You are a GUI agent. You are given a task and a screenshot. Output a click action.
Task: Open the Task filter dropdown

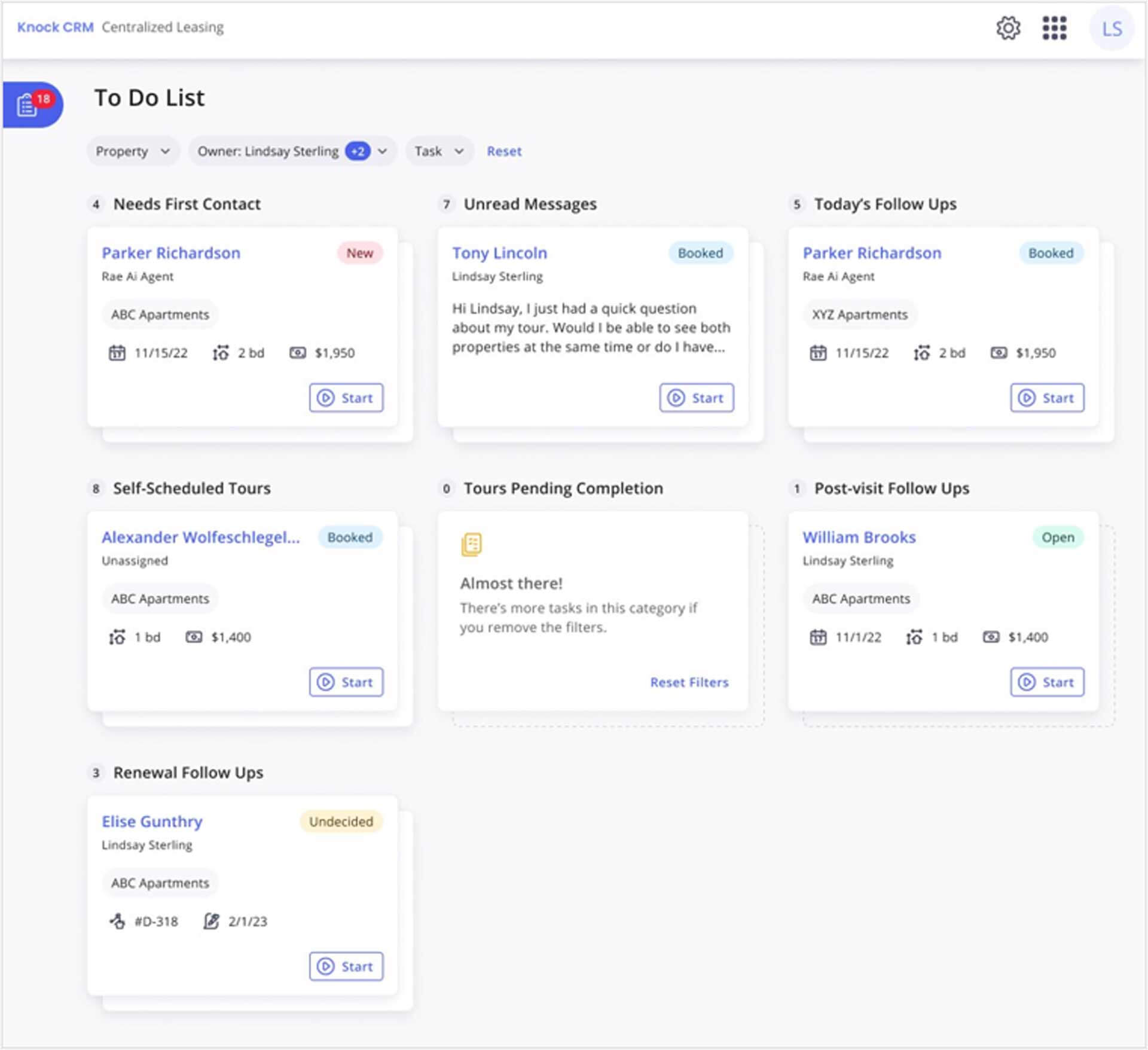[439, 151]
